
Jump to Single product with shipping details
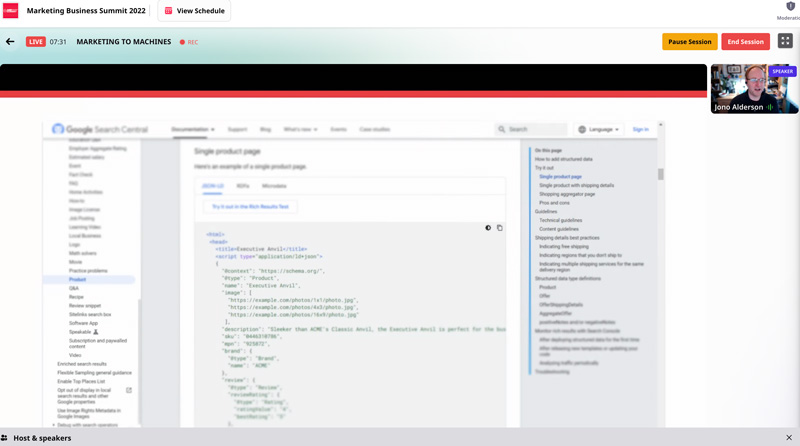[577, 185]
